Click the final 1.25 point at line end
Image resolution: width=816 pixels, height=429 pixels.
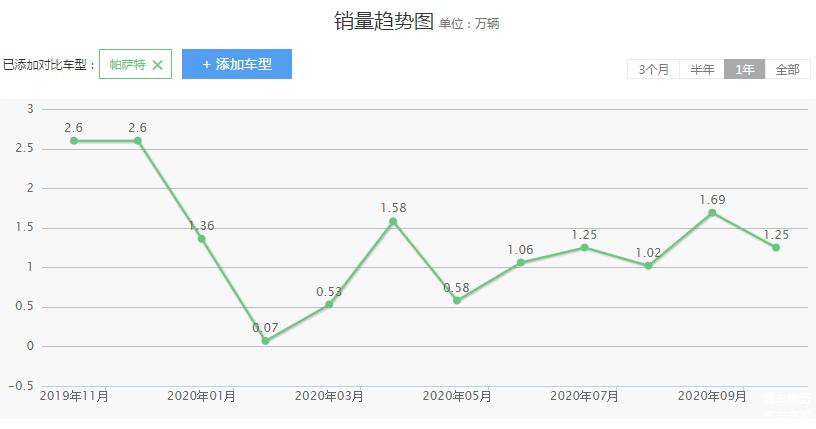point(775,247)
